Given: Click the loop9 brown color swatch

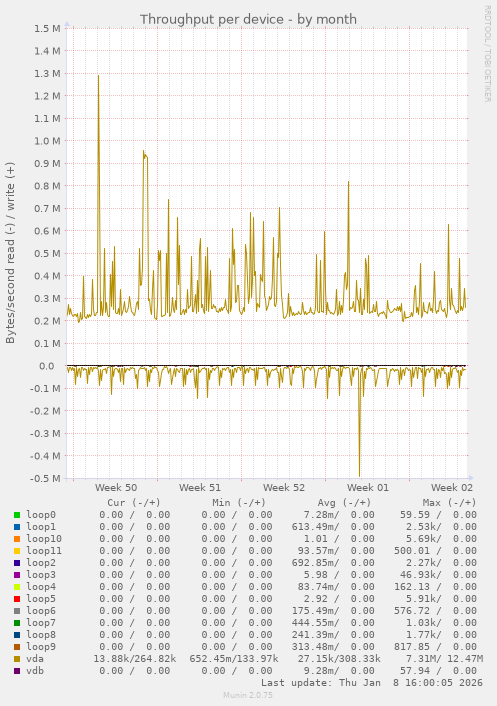Looking at the screenshot, I should (x=17, y=647).
